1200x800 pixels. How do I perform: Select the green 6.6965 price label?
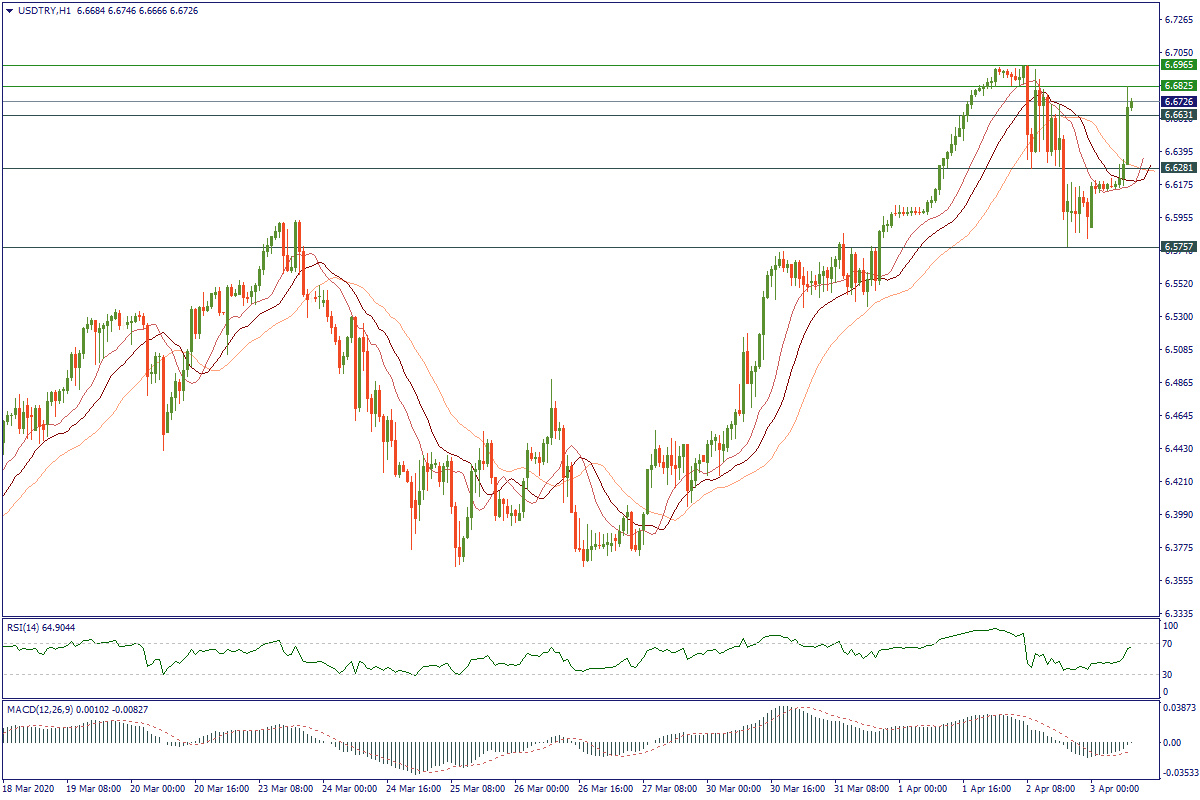tap(1178, 64)
